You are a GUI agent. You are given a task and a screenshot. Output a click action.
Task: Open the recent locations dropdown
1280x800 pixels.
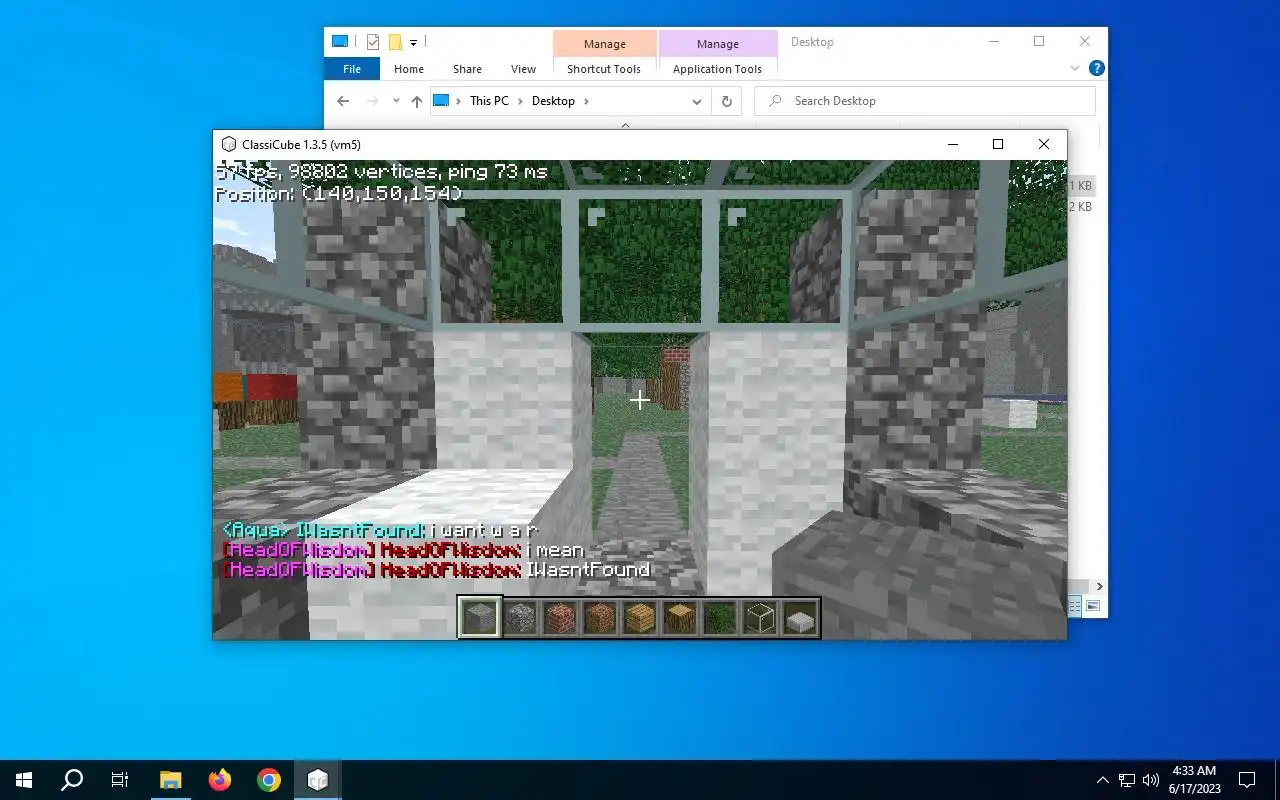pyautogui.click(x=396, y=101)
